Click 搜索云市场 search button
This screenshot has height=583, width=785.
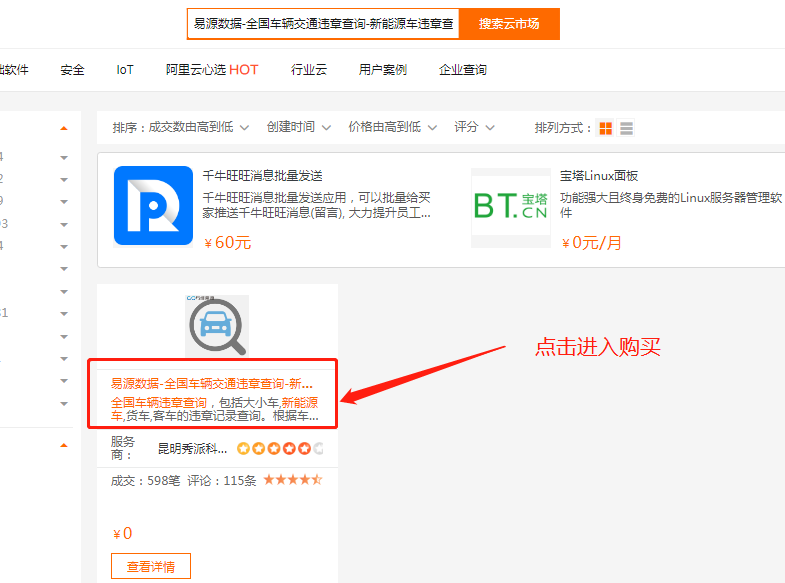(x=509, y=24)
